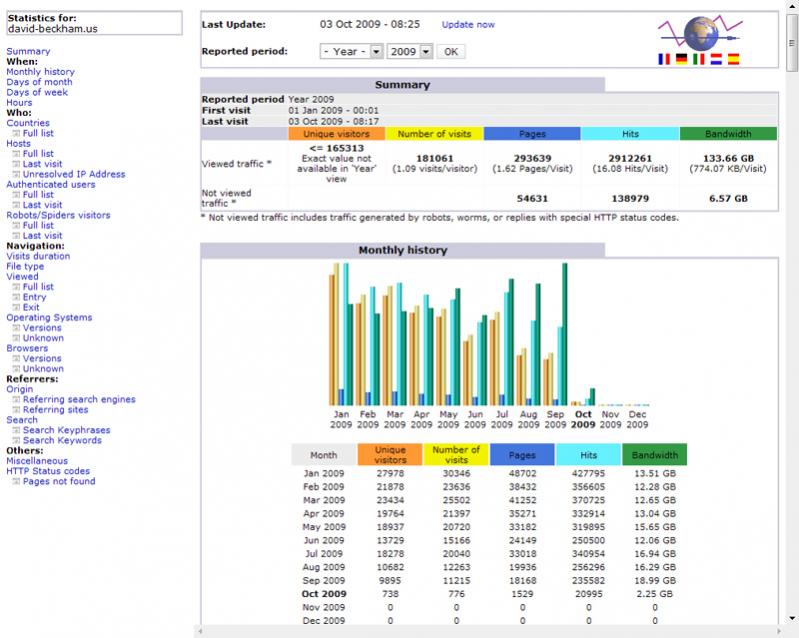Viewport: 799px width, 638px height.
Task: Choose the Dutch flag icon
Action: (x=716, y=60)
